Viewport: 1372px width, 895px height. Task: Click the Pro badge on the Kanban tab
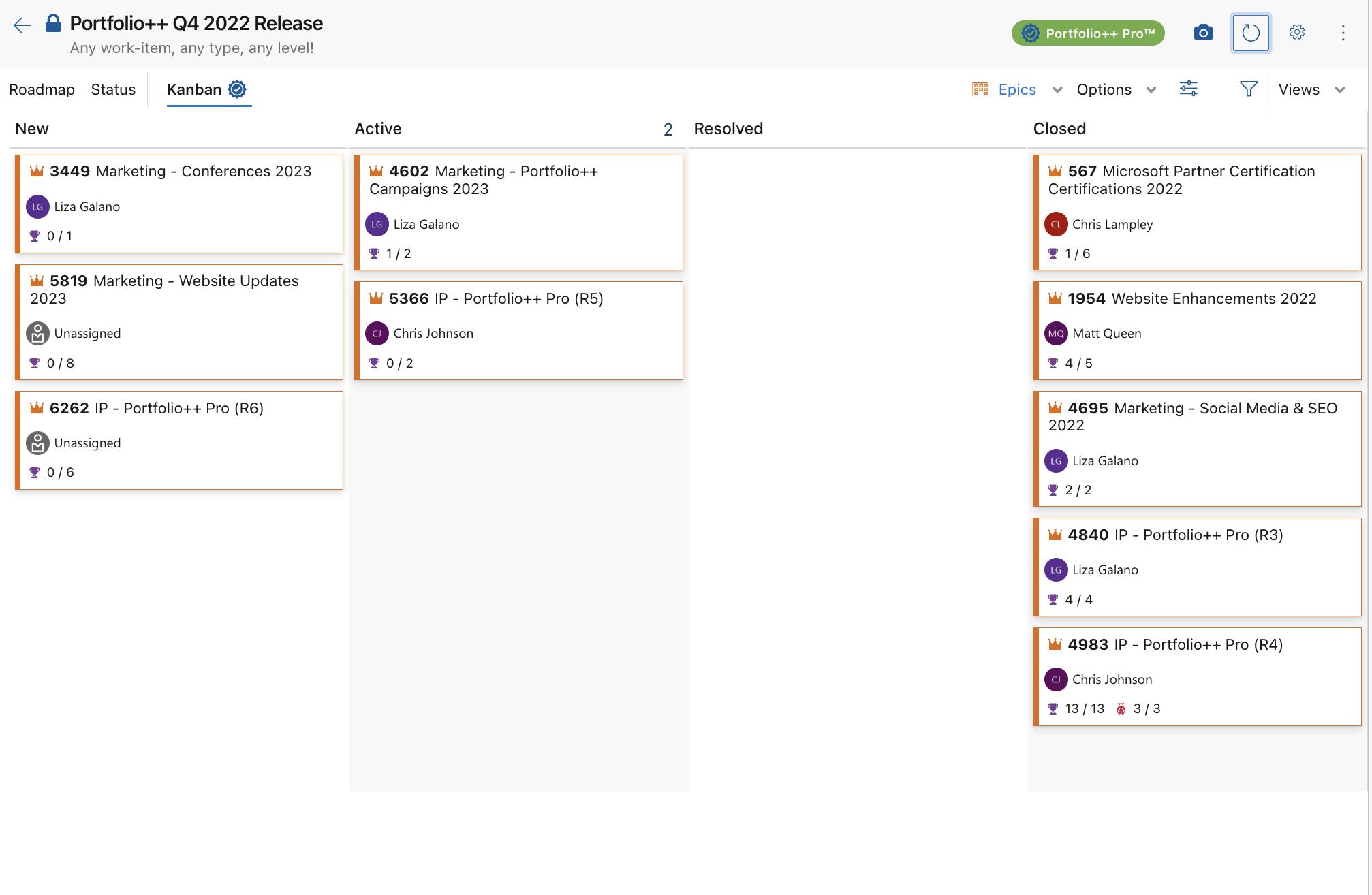pos(236,89)
